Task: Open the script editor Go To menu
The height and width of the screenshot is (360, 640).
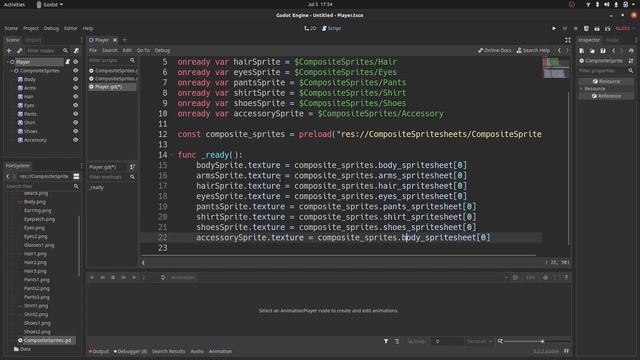Action: coord(143,50)
